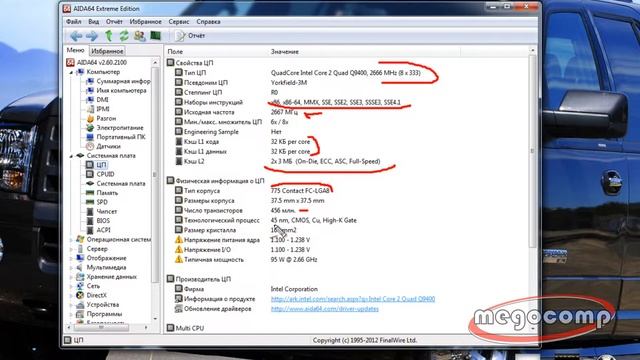640x360 pixels.
Task: Expand the Хранение данных tree node
Action: (x=71, y=277)
